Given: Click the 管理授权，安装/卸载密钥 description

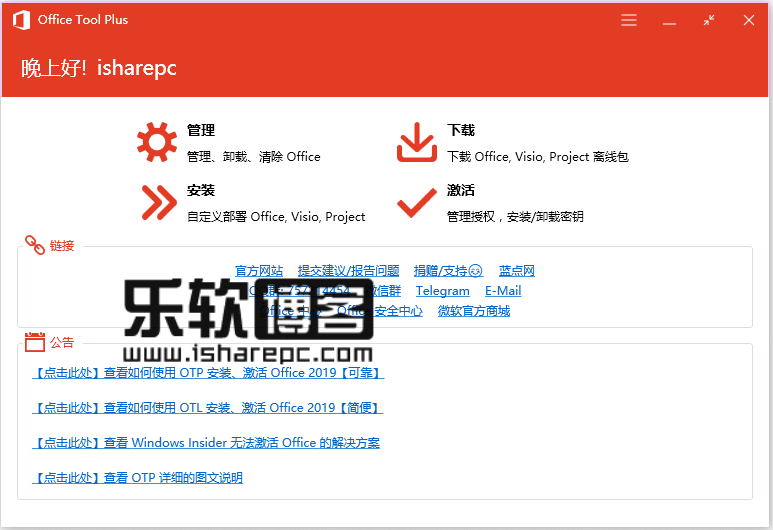Looking at the screenshot, I should click(x=515, y=217).
